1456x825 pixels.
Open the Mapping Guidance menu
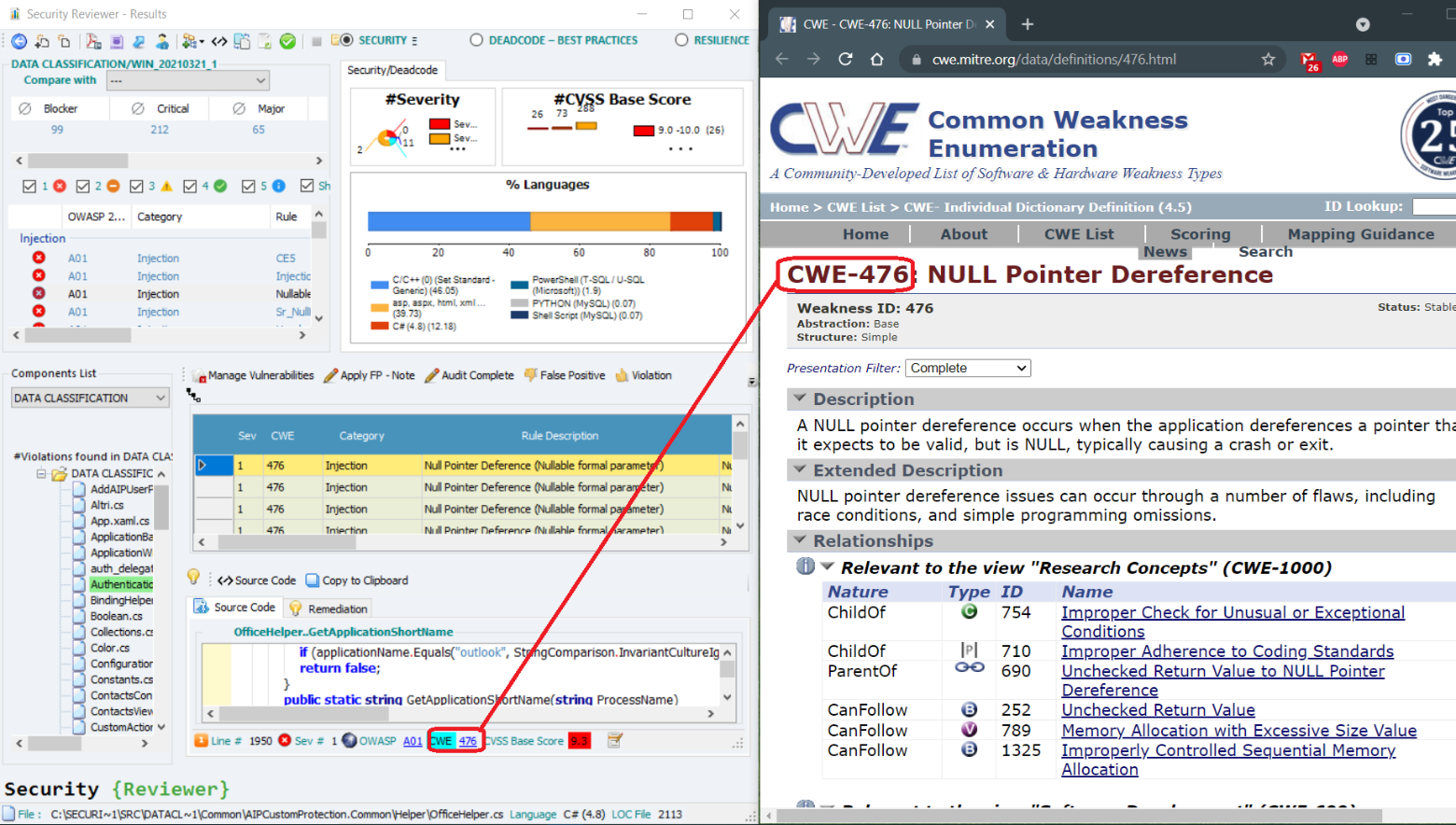1360,234
